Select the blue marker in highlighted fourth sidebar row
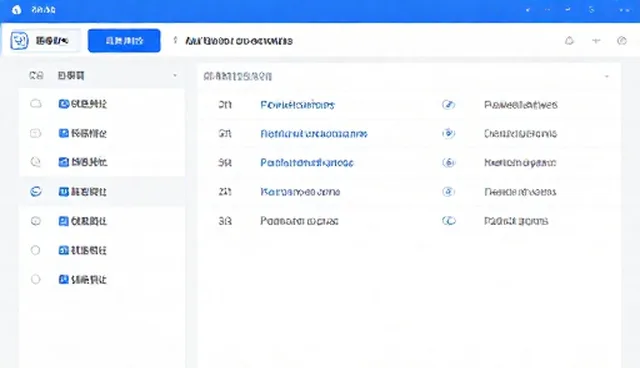Viewport: 640px width, 368px height. [x=36, y=191]
